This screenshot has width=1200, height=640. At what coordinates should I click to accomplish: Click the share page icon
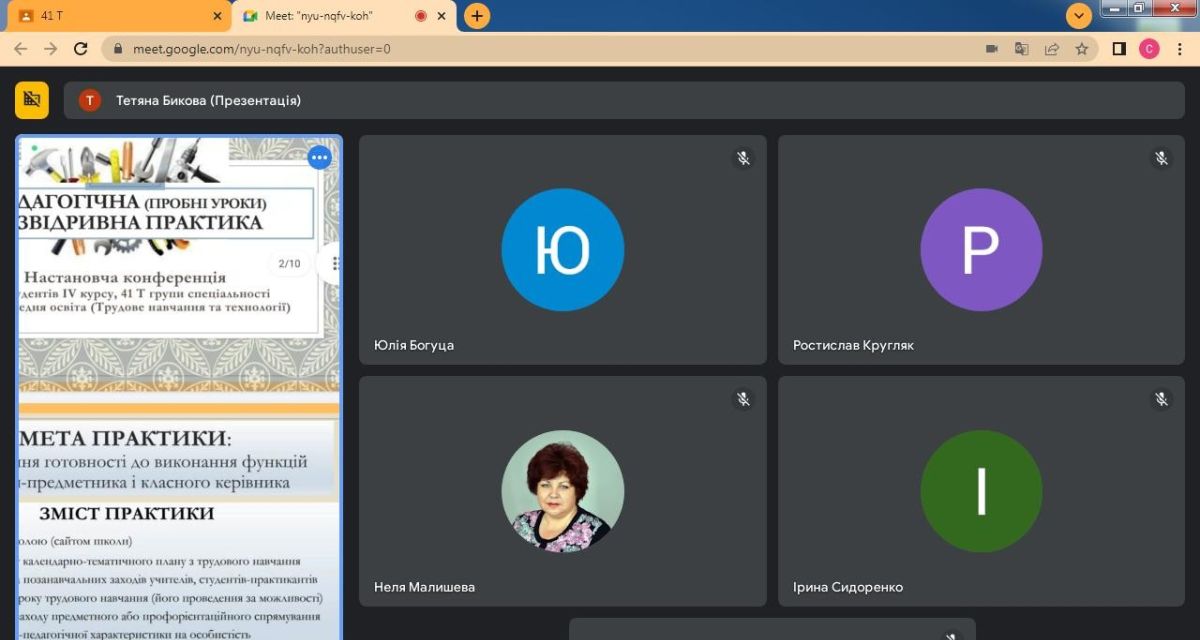tap(1052, 49)
